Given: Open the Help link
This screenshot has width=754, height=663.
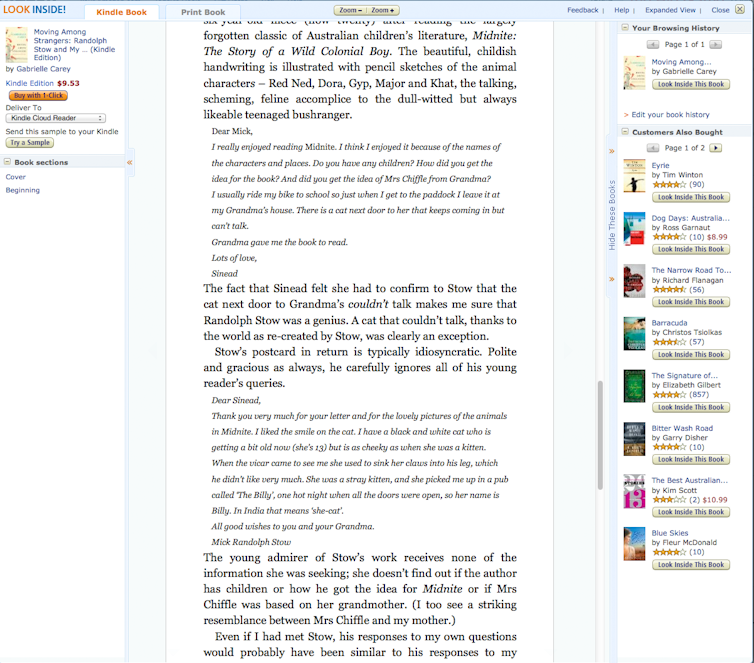Looking at the screenshot, I should [x=621, y=10].
